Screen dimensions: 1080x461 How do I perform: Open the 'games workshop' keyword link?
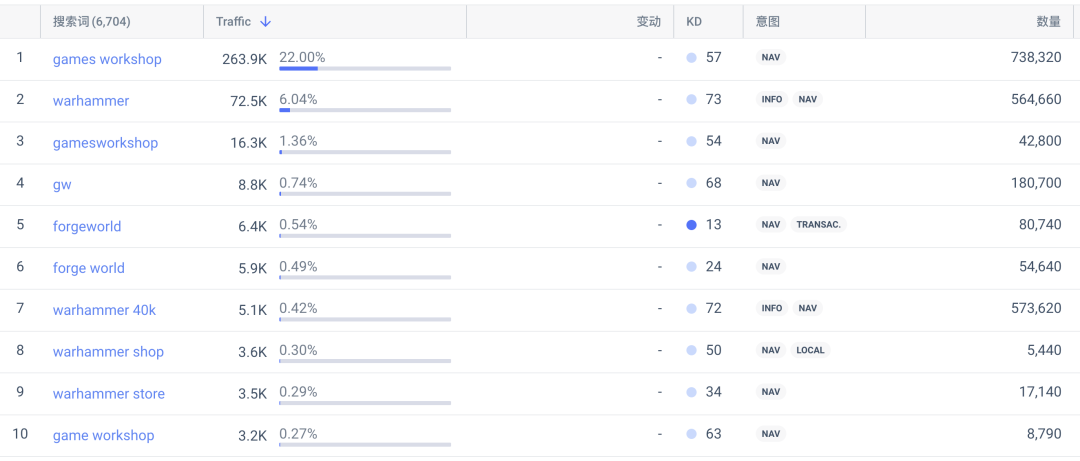(107, 59)
